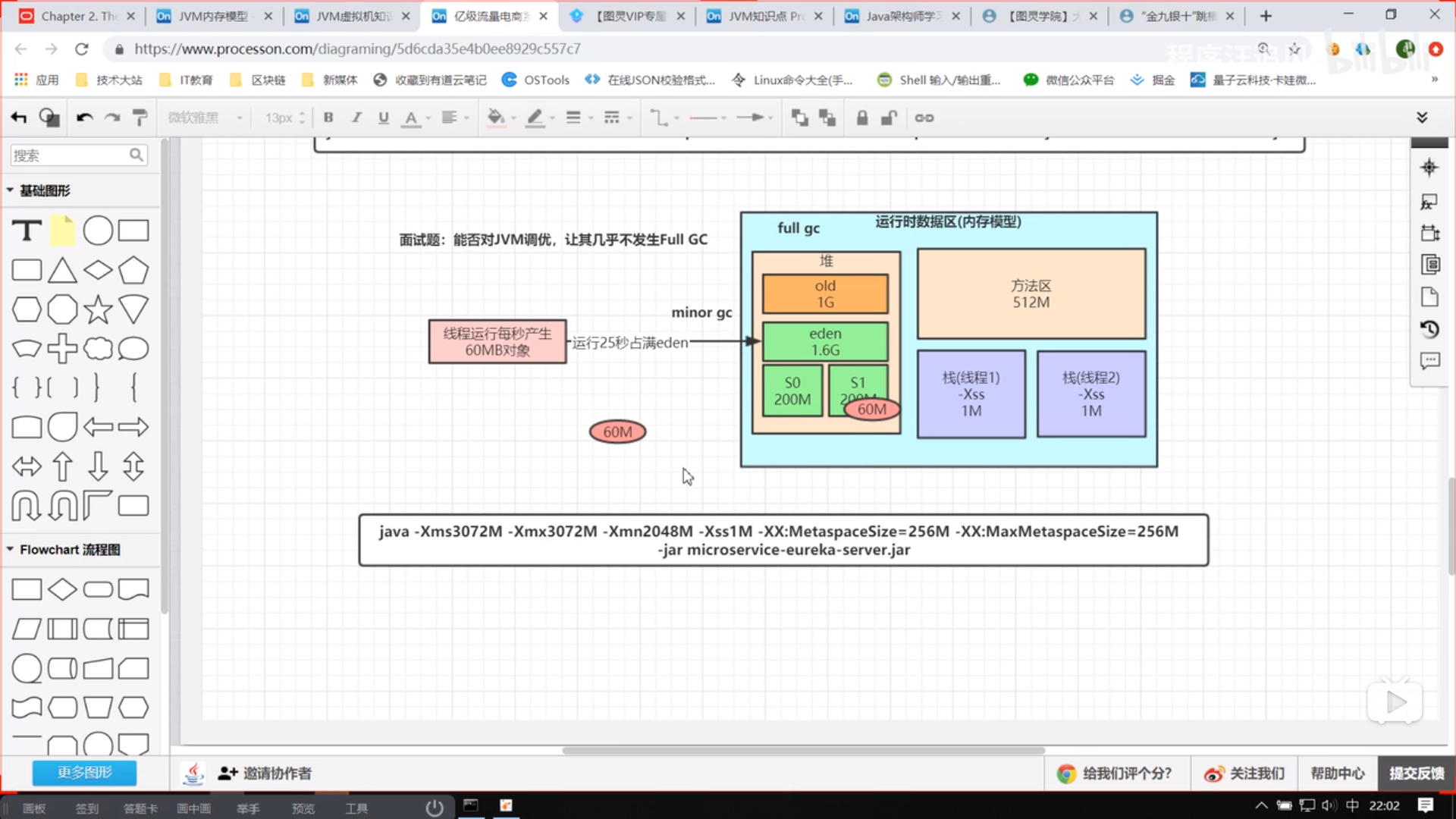Focus the shape search field
The image size is (1456, 819).
pyautogui.click(x=78, y=155)
